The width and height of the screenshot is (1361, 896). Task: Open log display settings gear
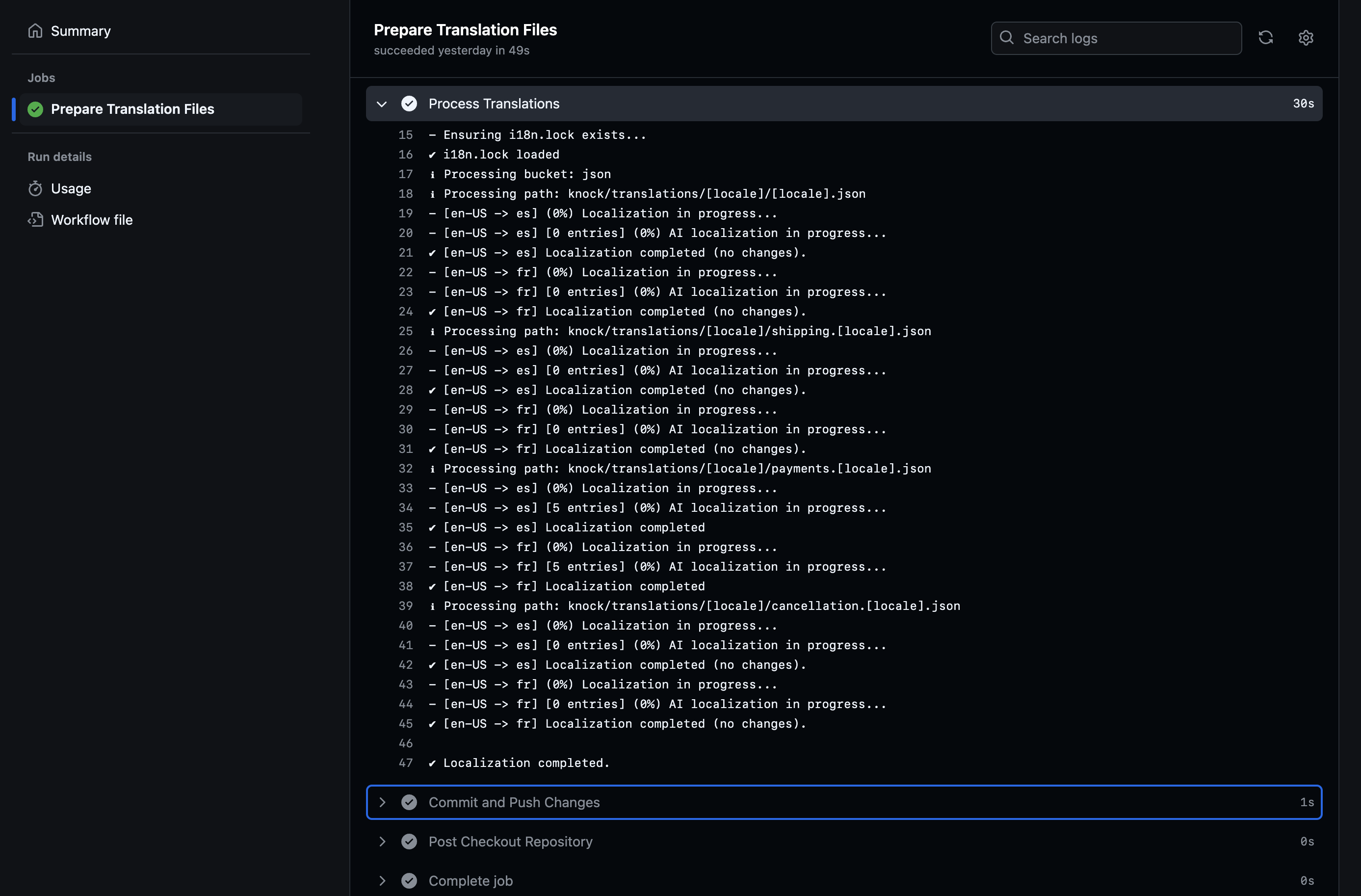click(1306, 38)
